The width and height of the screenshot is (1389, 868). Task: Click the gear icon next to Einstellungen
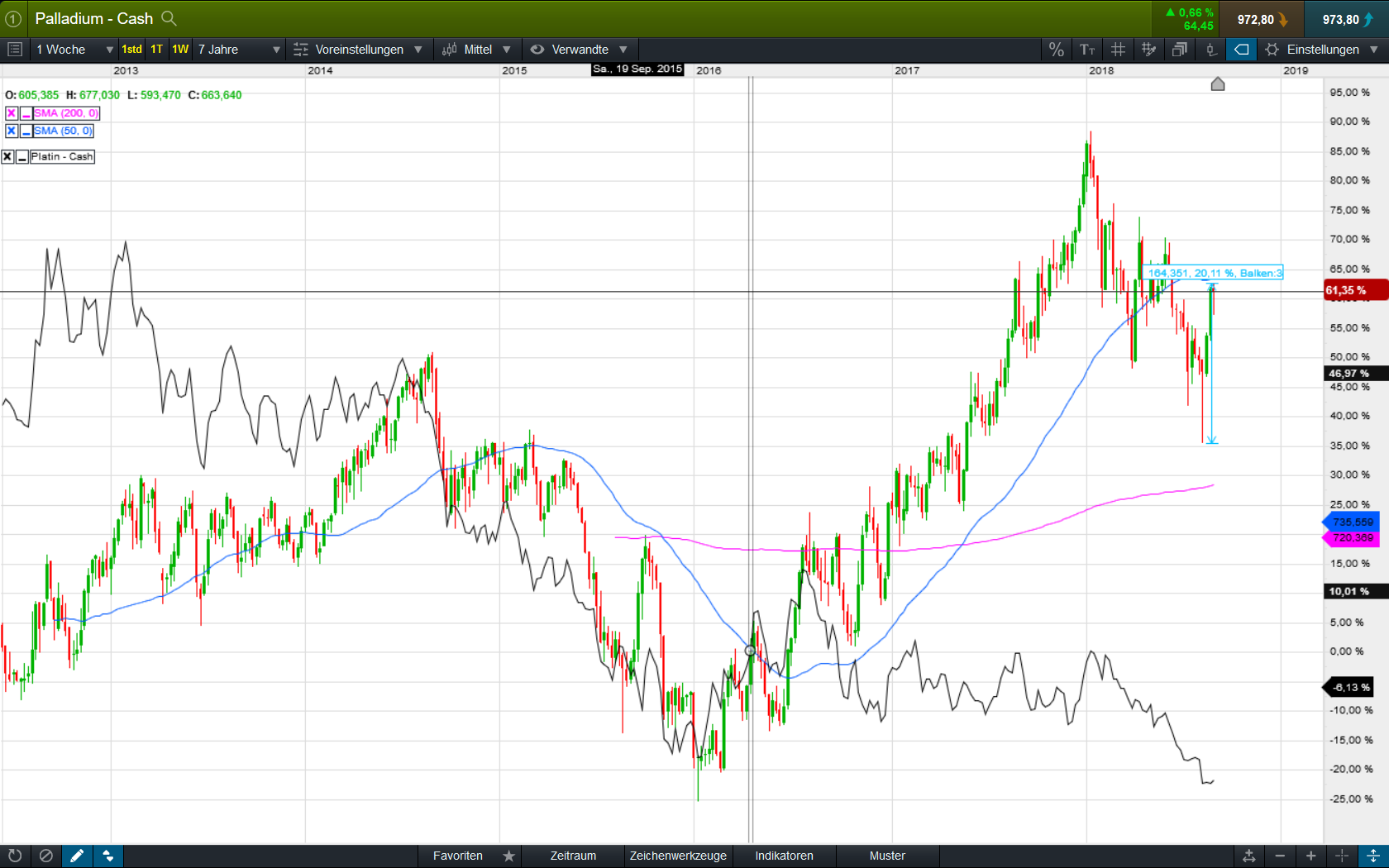pyautogui.click(x=1272, y=50)
